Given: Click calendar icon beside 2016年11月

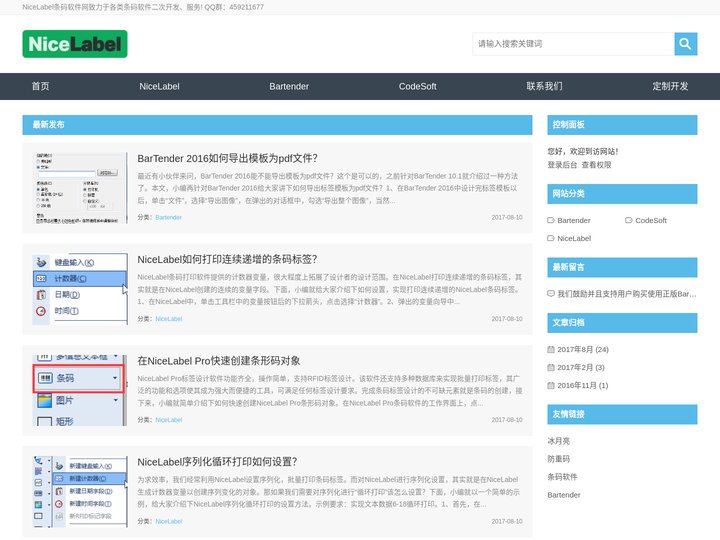Looking at the screenshot, I should 551,385.
